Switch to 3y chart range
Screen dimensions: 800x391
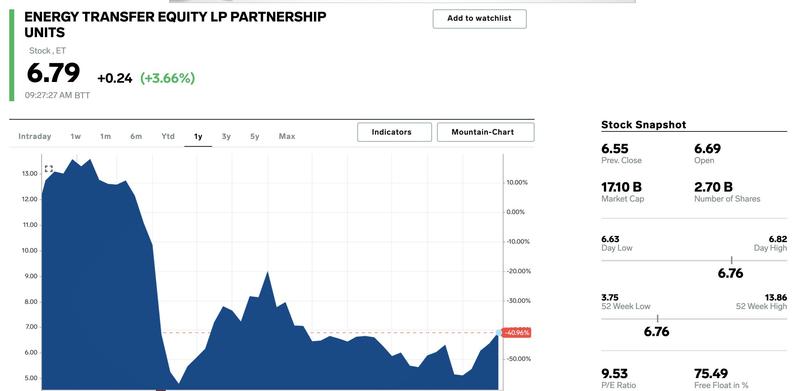tap(227, 136)
